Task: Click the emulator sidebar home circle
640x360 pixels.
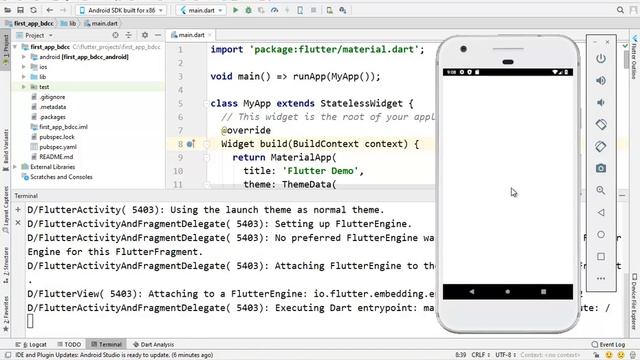Action: [601, 234]
